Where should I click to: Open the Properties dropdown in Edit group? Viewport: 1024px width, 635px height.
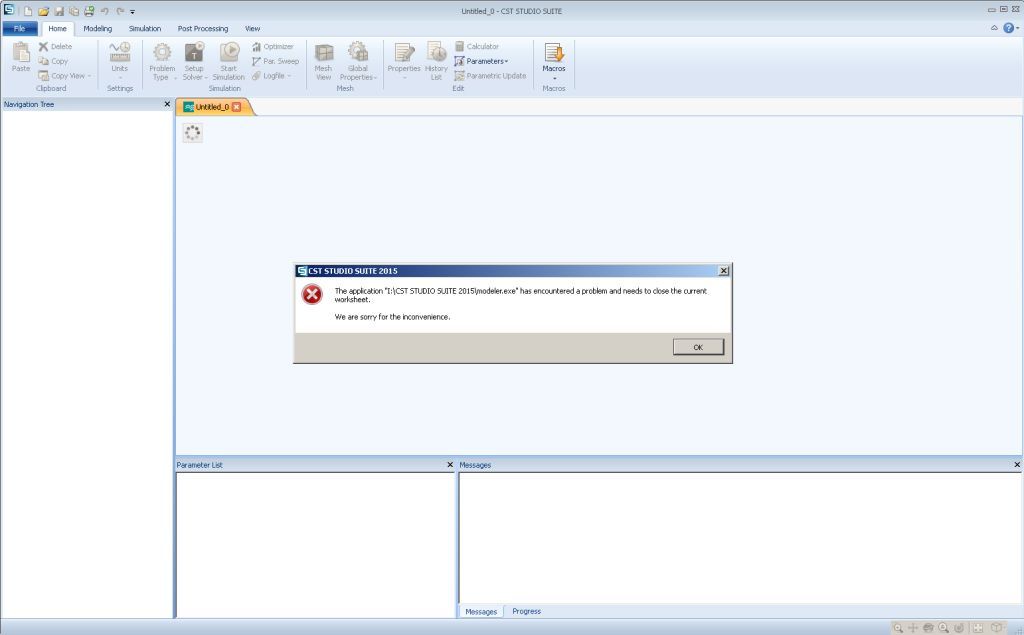404,61
